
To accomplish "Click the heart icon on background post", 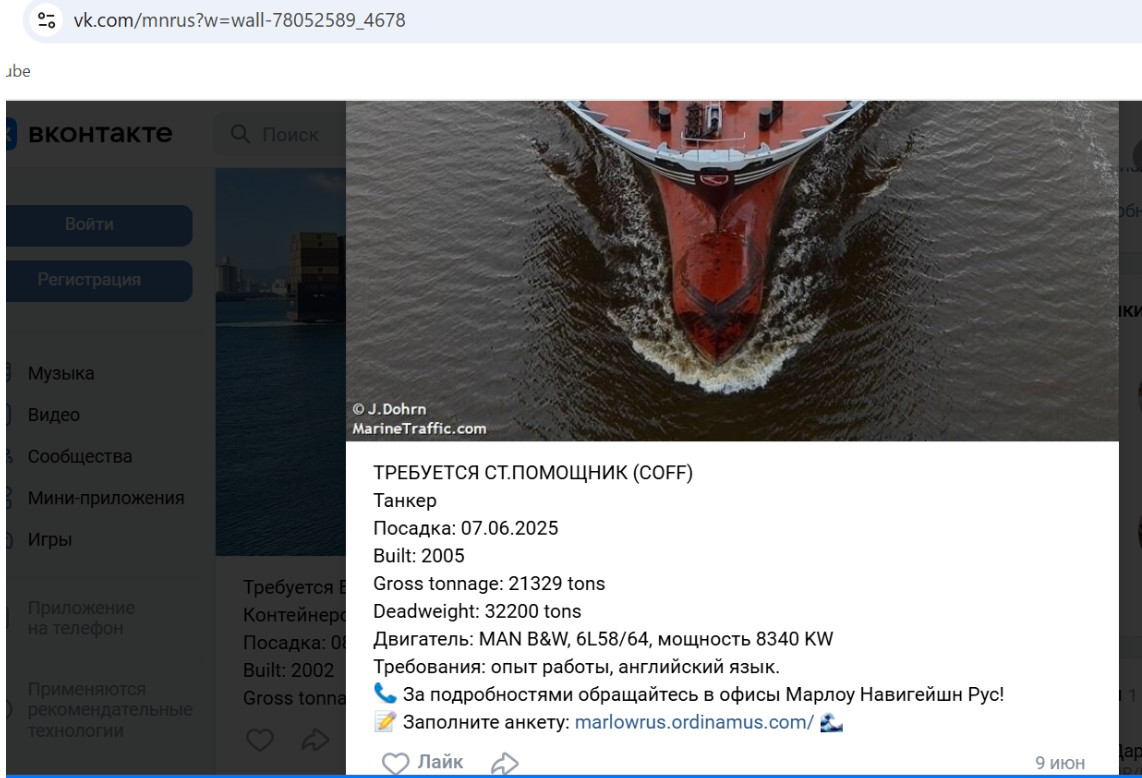I will click(x=259, y=740).
